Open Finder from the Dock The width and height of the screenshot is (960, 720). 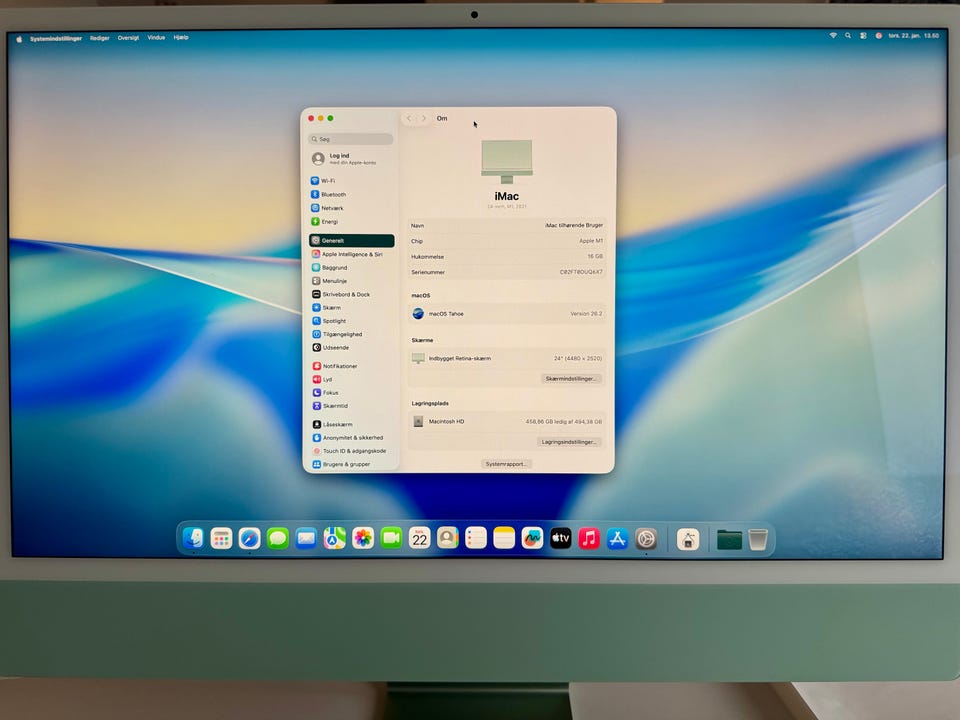(193, 539)
